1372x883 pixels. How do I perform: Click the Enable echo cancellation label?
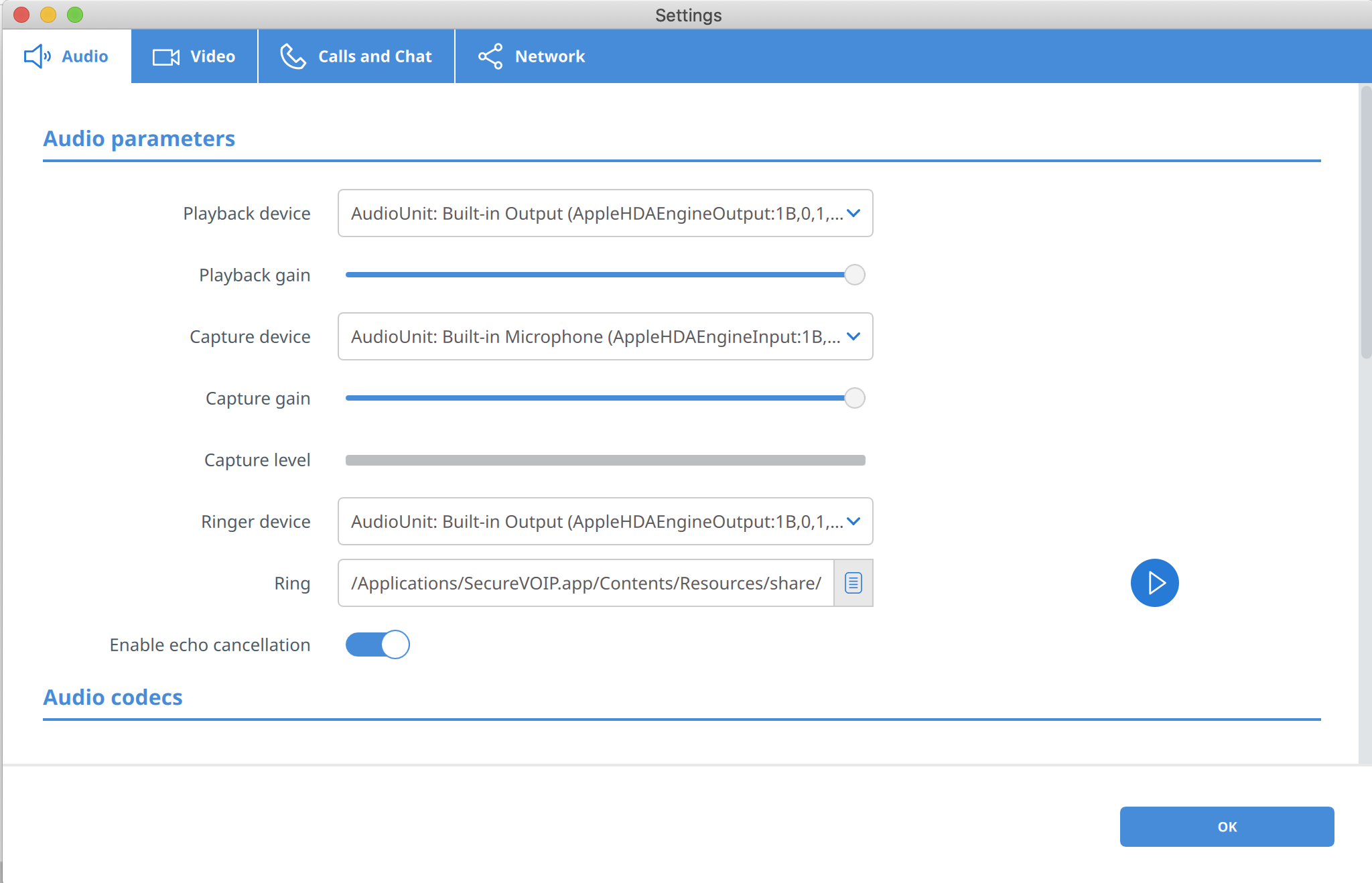(210, 645)
